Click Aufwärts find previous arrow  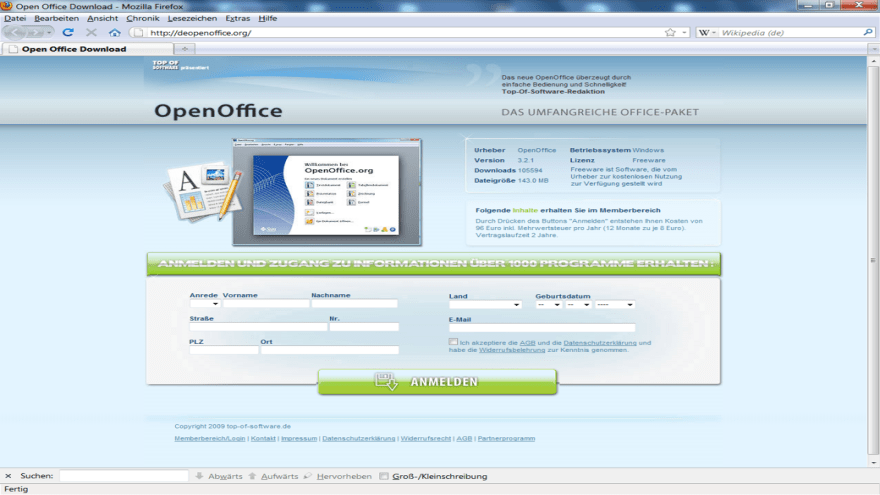(273, 476)
